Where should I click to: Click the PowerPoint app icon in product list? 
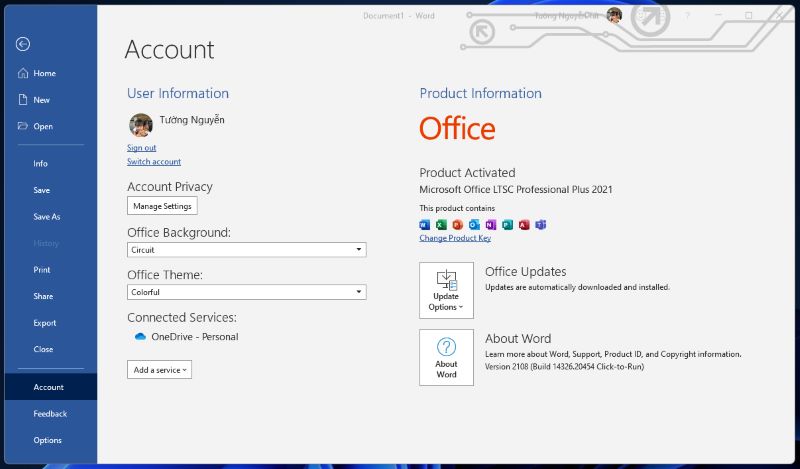pos(458,225)
